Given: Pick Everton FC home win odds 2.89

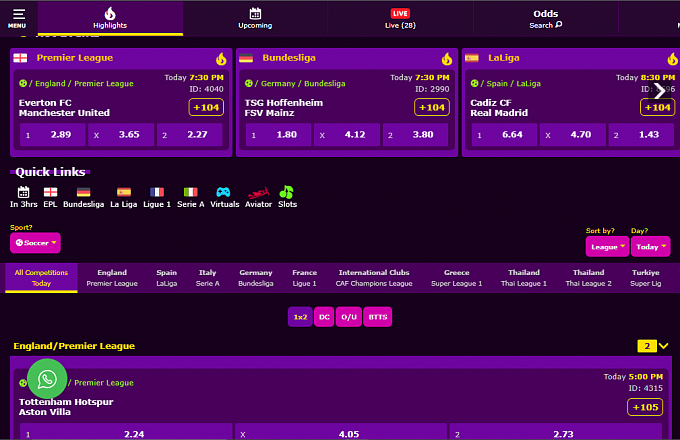Looking at the screenshot, I should (52, 135).
